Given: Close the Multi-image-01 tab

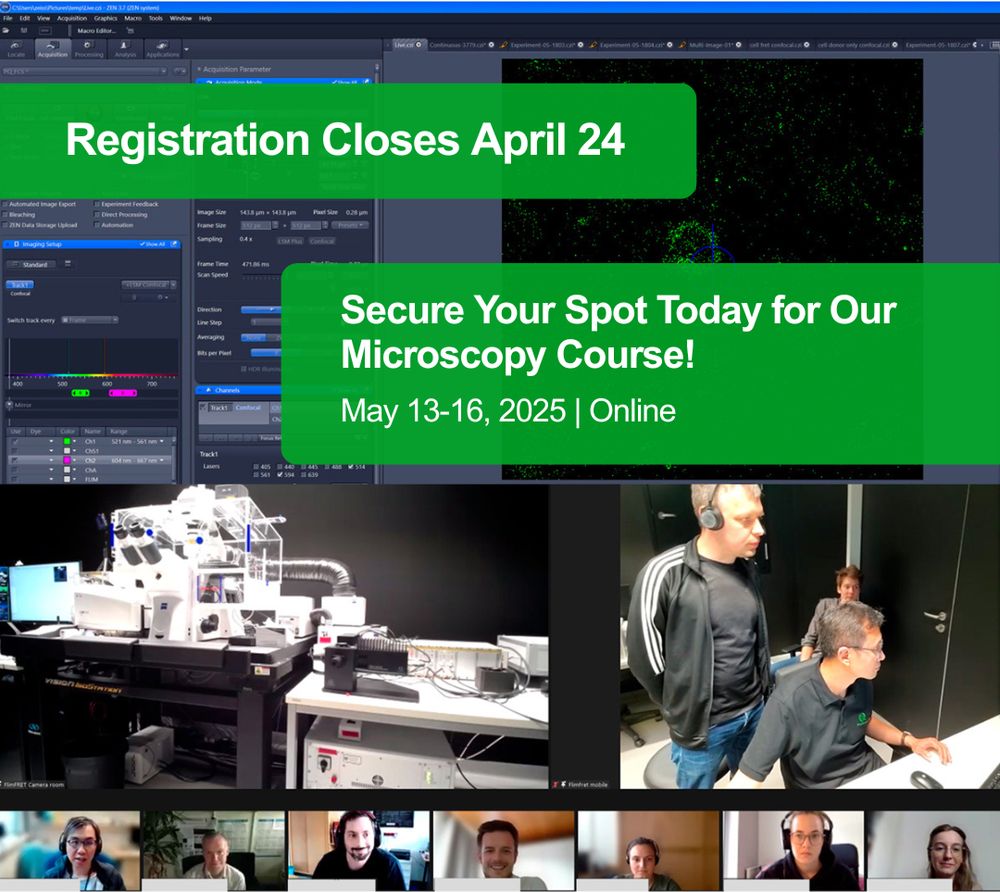Looking at the screenshot, I should [739, 45].
